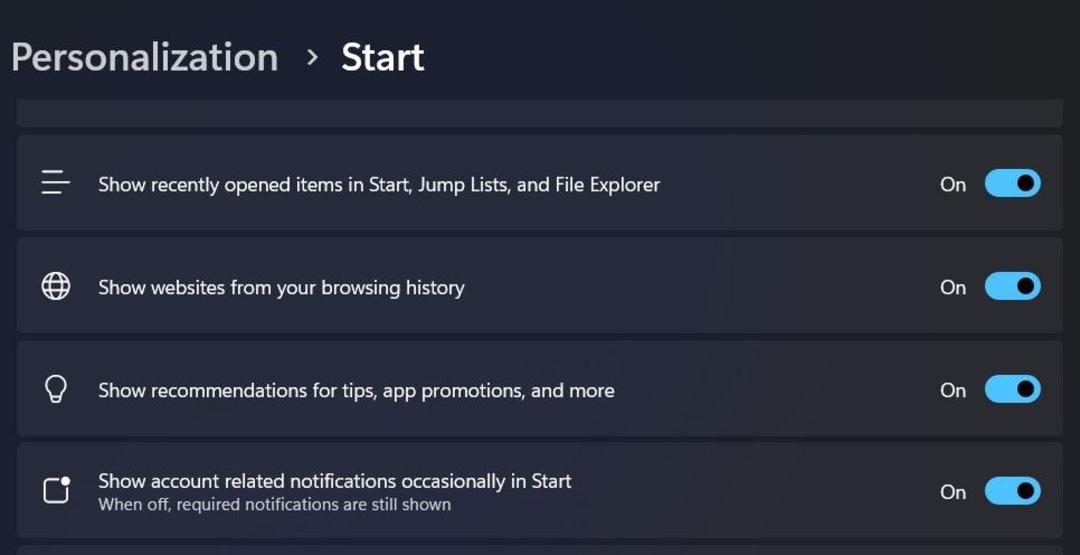
Task: Turn off recently opened items toggle
Action: coord(1012,183)
